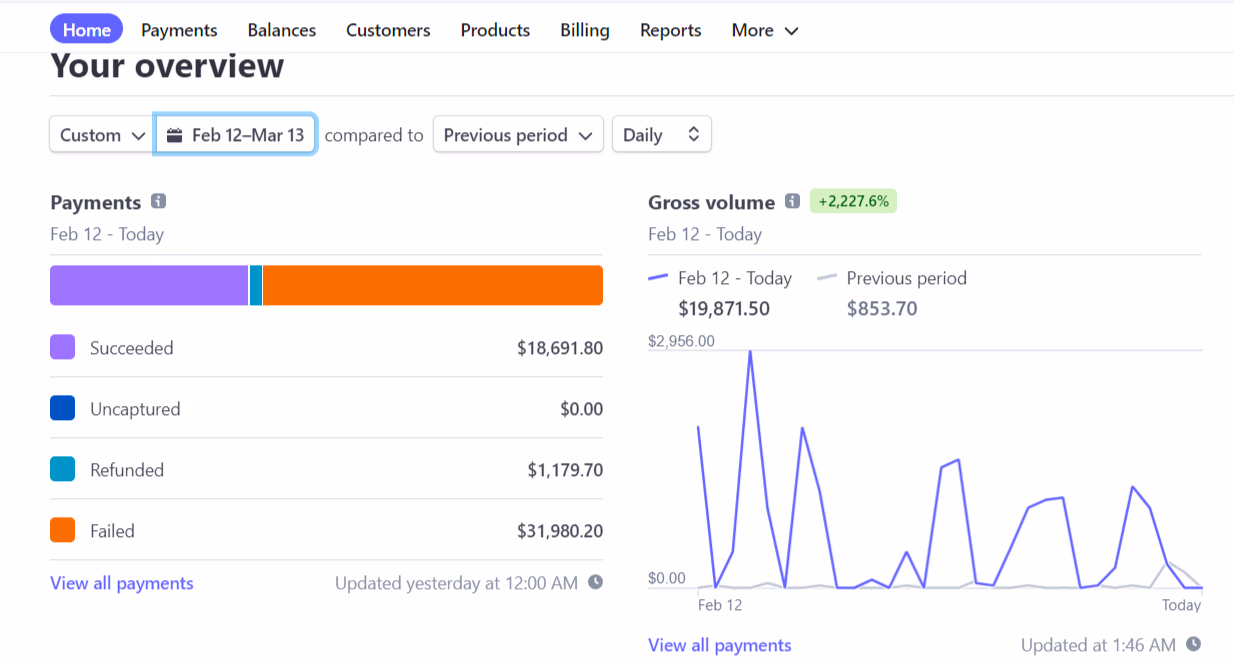Screen dimensions: 1234x664
Task: Expand the More navigation menu
Action: 765,30
